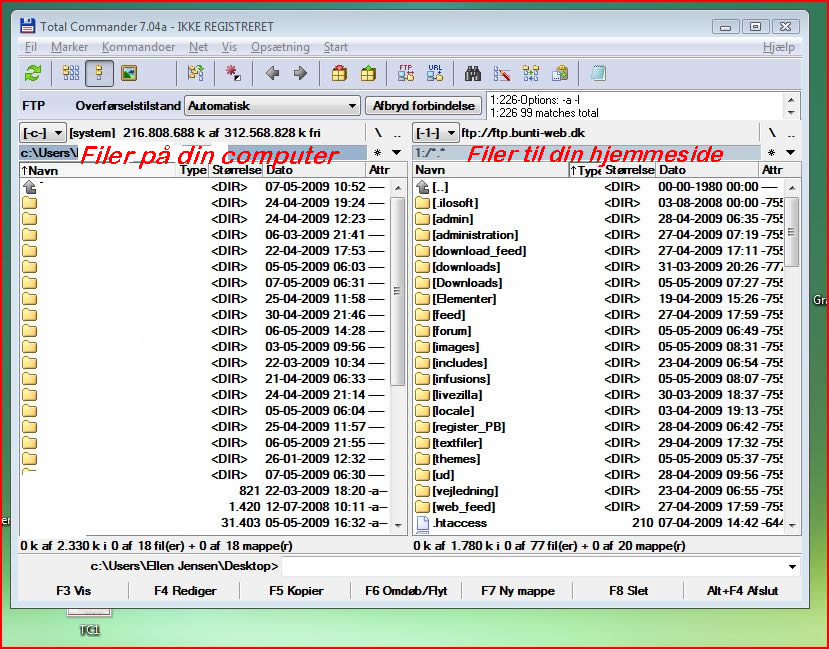
Task: Select the [livezilla] folder row
Action: pyautogui.click(x=599, y=395)
